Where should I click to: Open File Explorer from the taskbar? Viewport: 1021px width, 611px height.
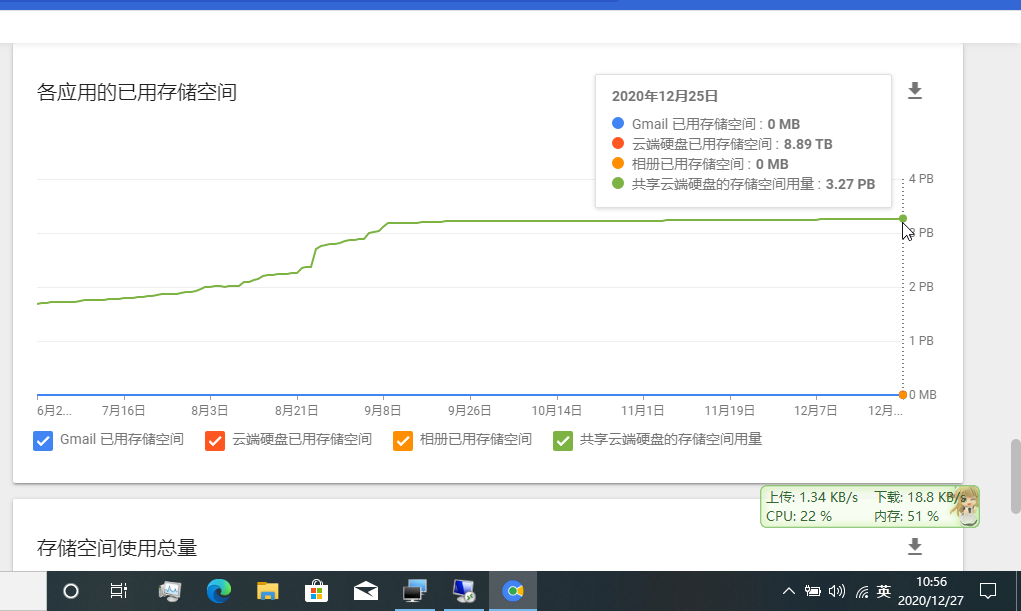click(267, 591)
